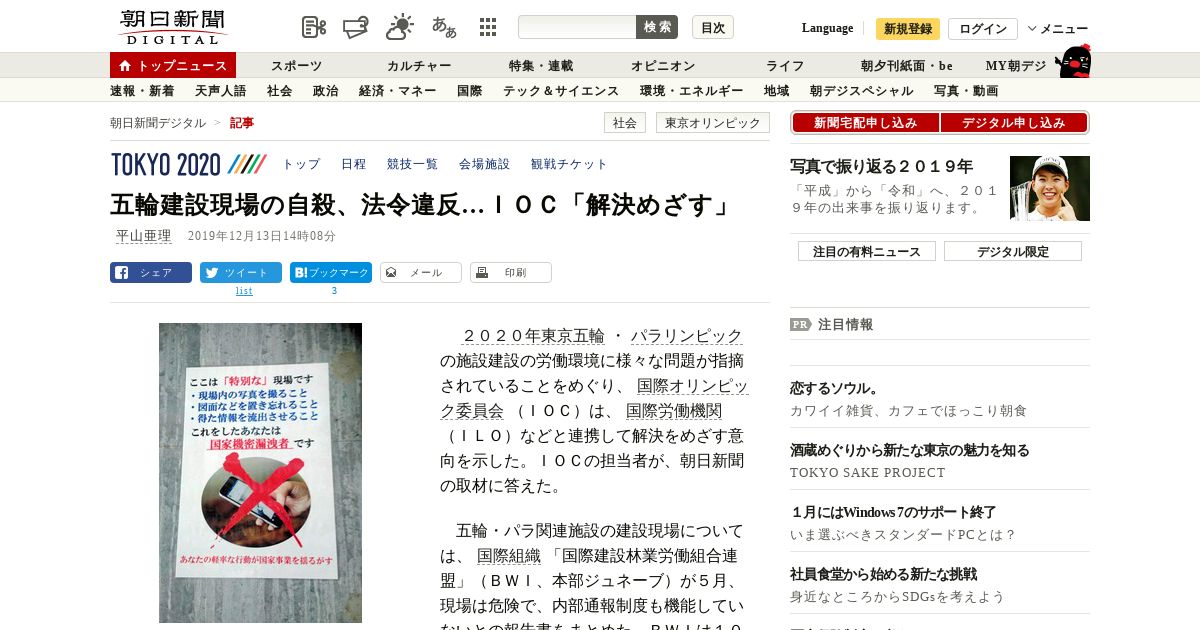This screenshot has height=630, width=1200.
Task: Open スポーツ section
Action: (297, 65)
